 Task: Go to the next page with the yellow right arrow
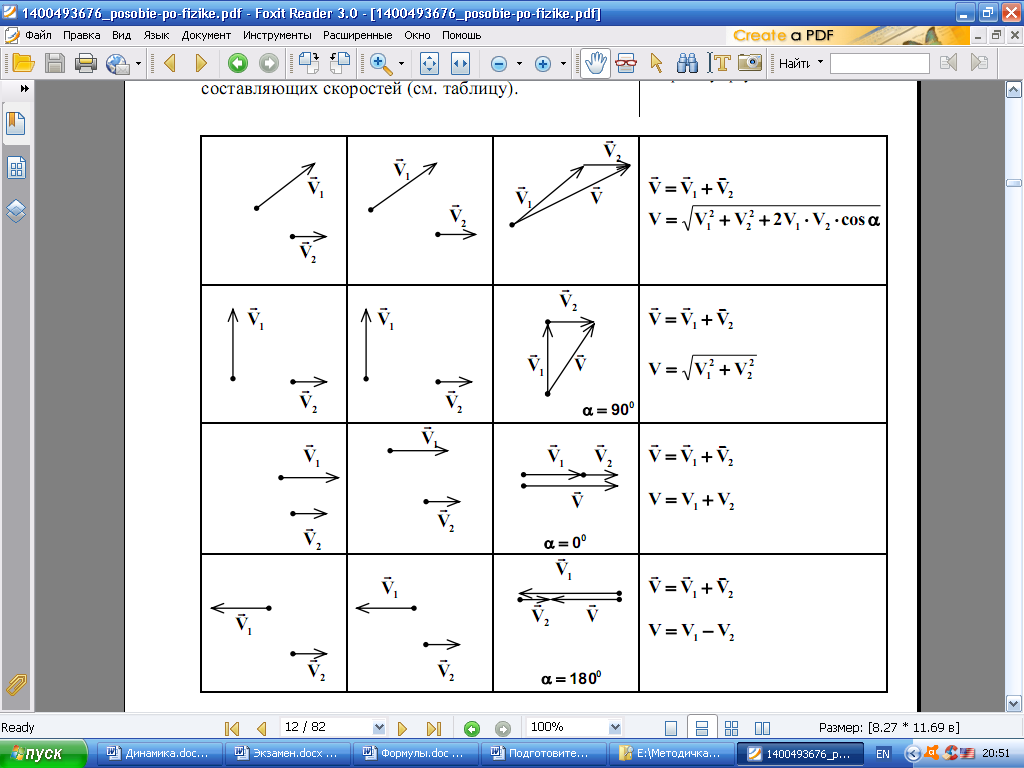coord(201,63)
